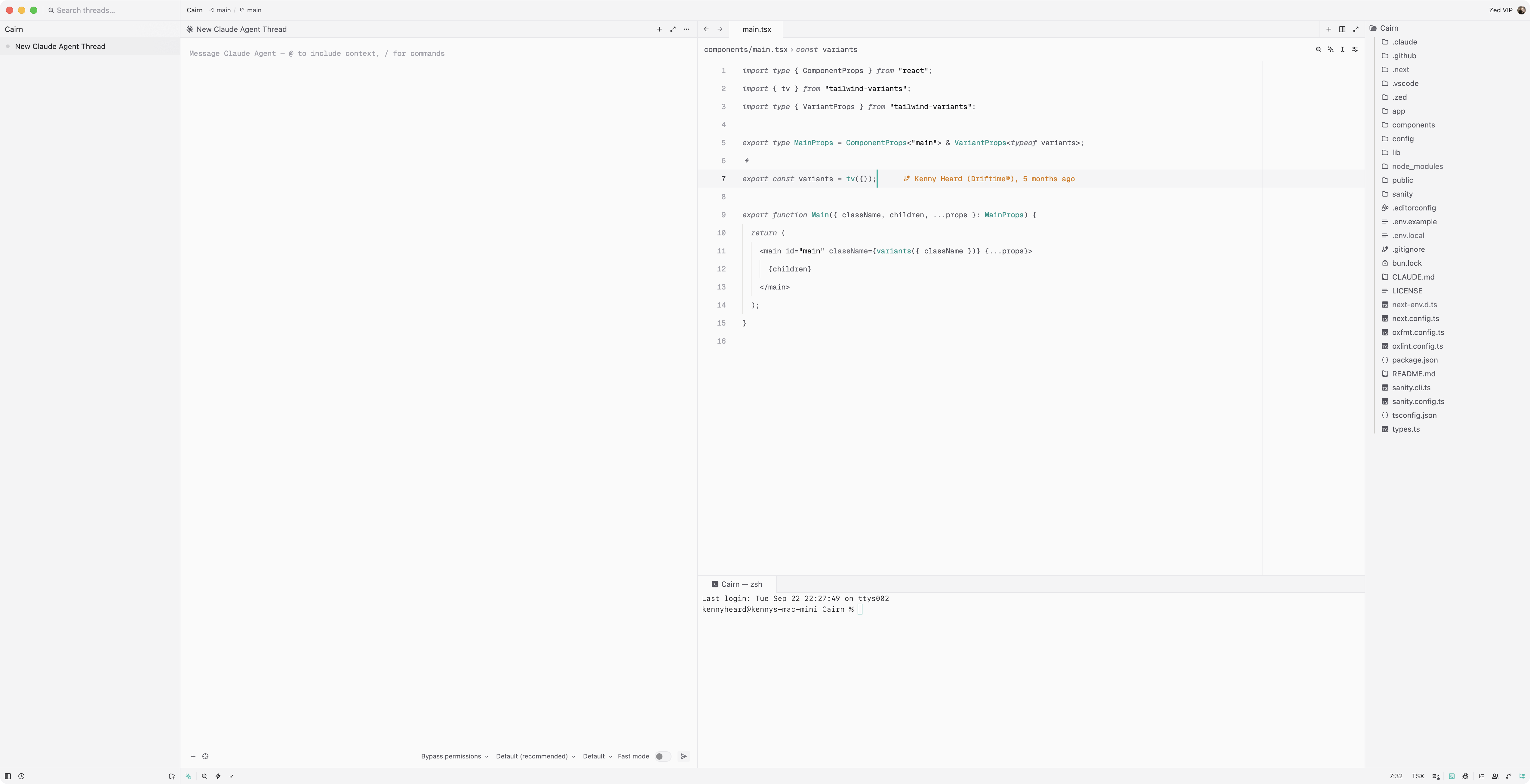Click the lightning bolt icon in status bar
1530x784 pixels.
(x=218, y=776)
